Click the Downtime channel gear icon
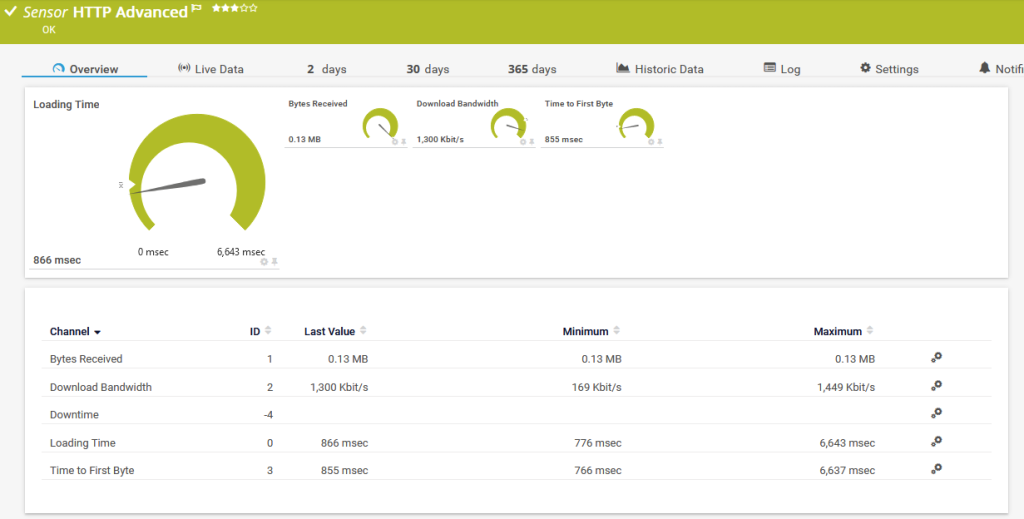Image resolution: width=1024 pixels, height=519 pixels. pos(936,413)
